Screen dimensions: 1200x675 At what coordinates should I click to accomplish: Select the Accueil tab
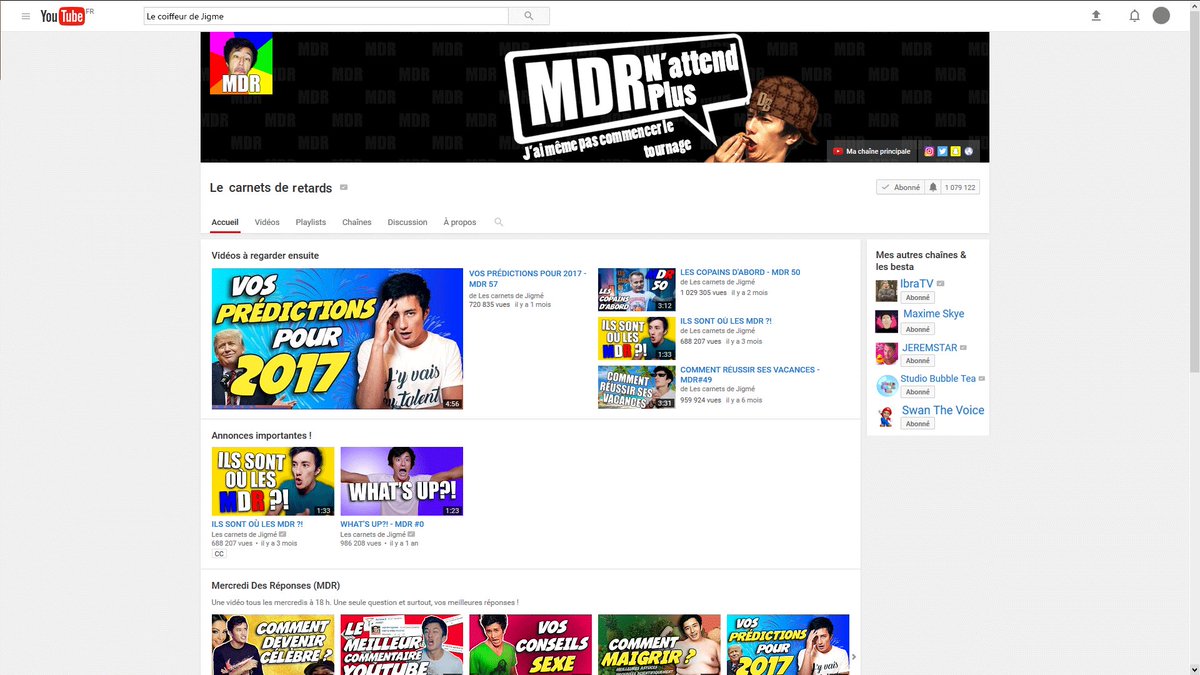[225, 222]
